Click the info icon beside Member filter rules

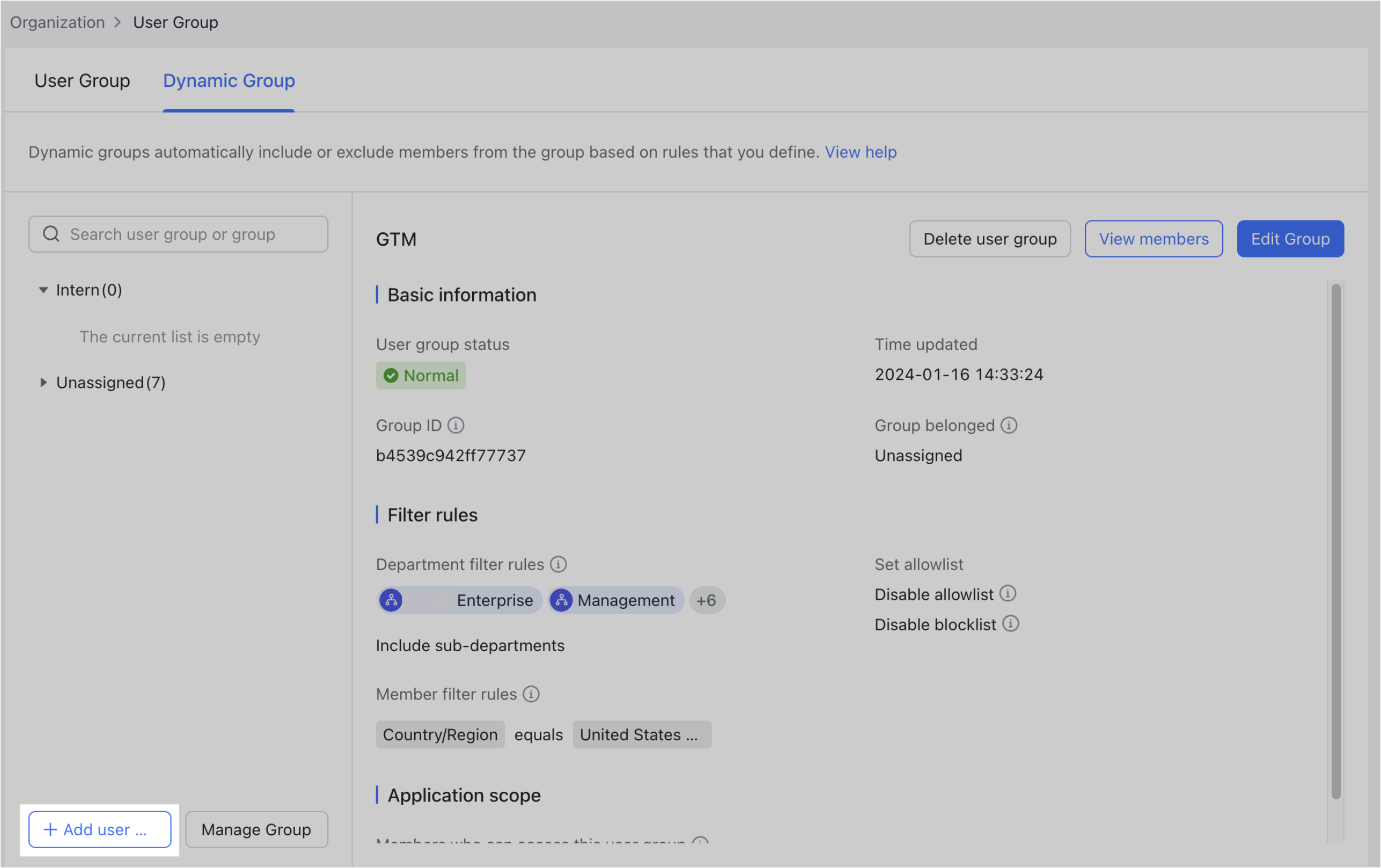531,694
